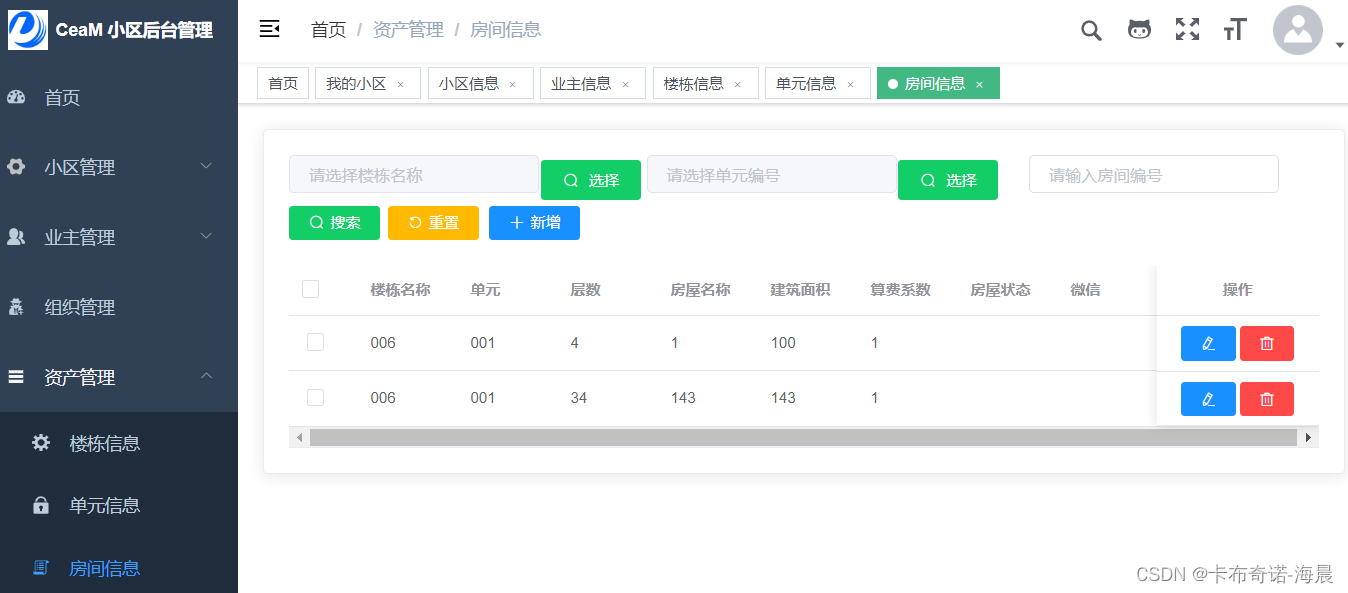Click the yellow 重置 button
1348x593 pixels.
tap(433, 223)
